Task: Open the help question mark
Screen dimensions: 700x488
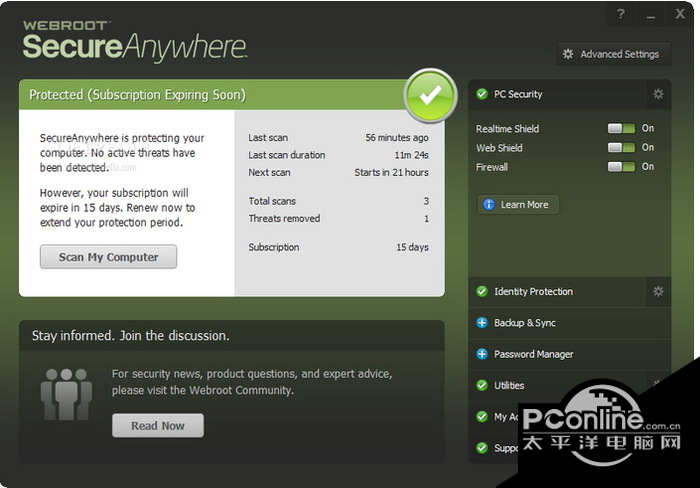Action: [x=621, y=15]
